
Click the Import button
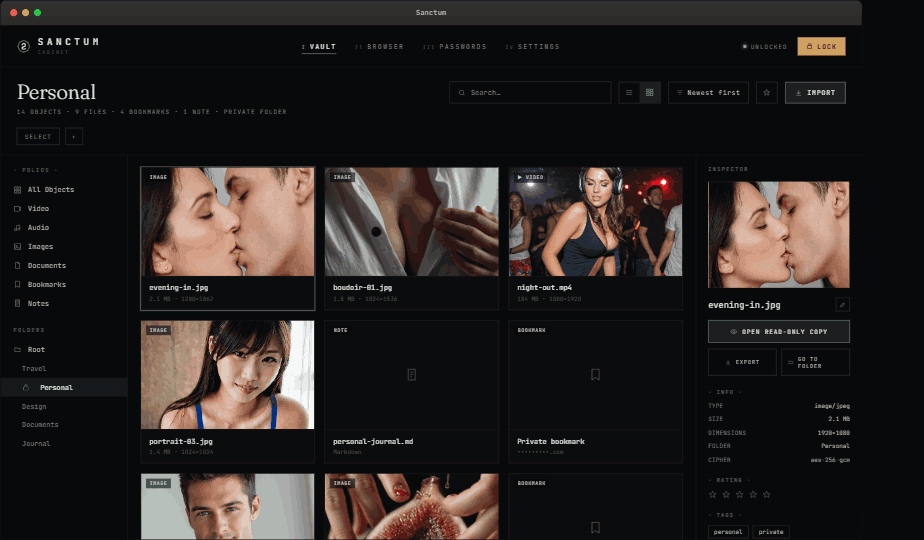tap(816, 93)
